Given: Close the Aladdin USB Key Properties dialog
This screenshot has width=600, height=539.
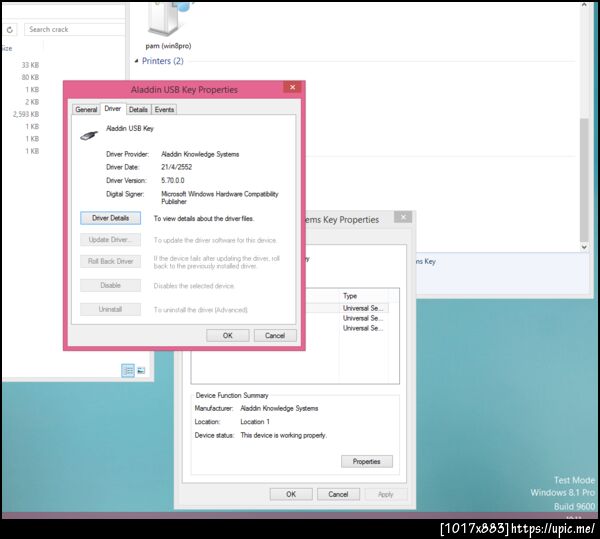Looking at the screenshot, I should [292, 87].
